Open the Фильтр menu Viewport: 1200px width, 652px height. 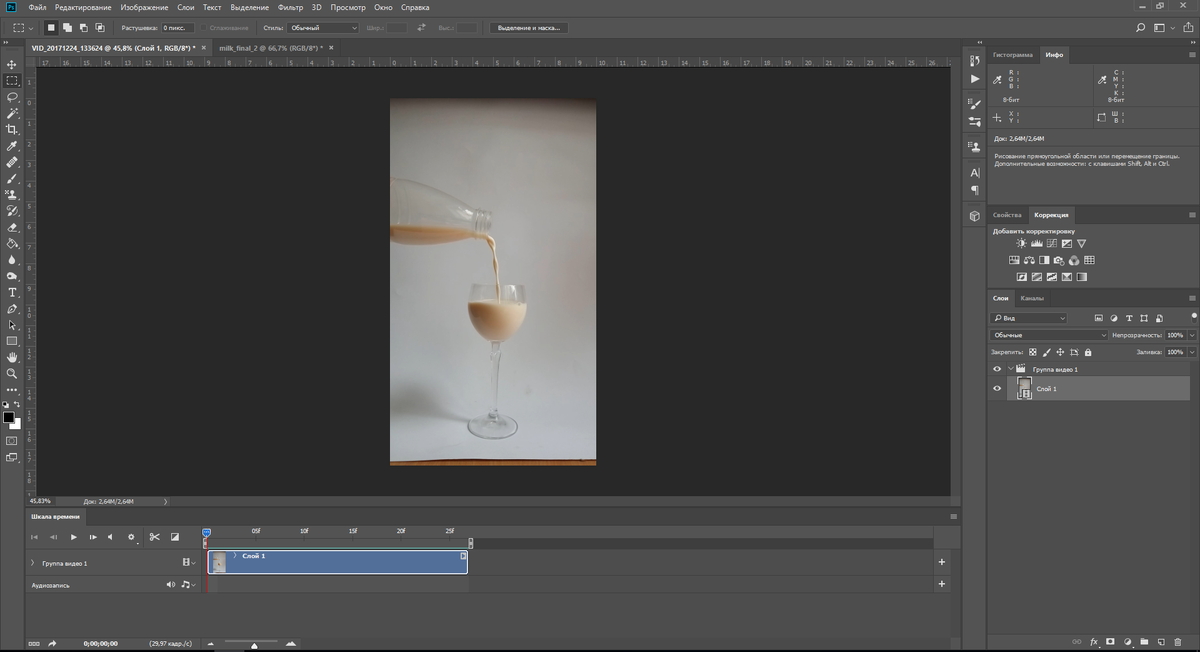[x=290, y=7]
